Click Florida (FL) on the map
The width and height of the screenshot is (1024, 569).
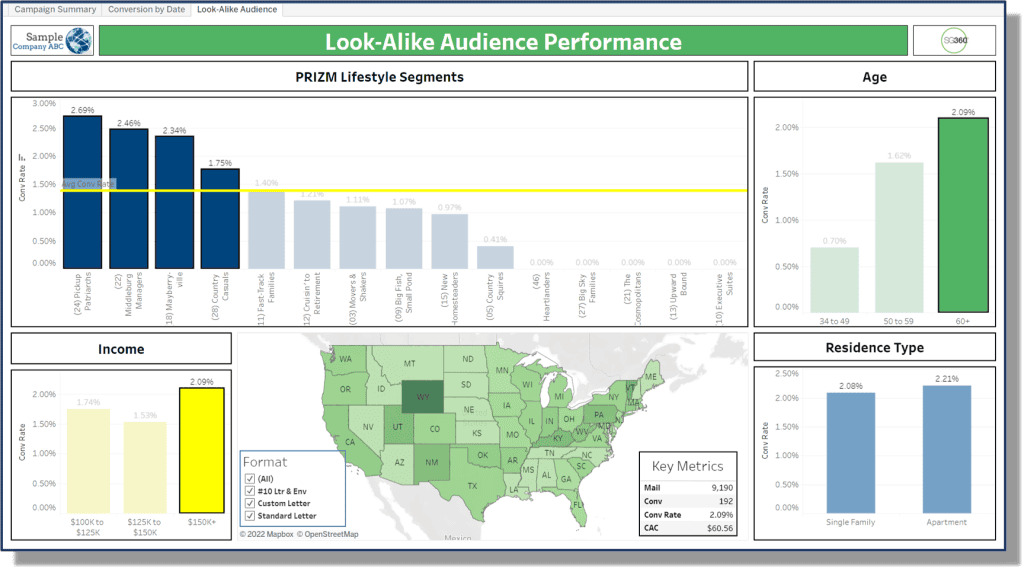(577, 505)
